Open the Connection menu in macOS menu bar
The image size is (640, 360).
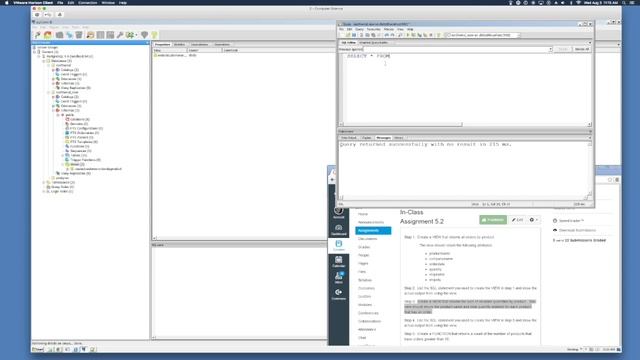tap(87, 2)
